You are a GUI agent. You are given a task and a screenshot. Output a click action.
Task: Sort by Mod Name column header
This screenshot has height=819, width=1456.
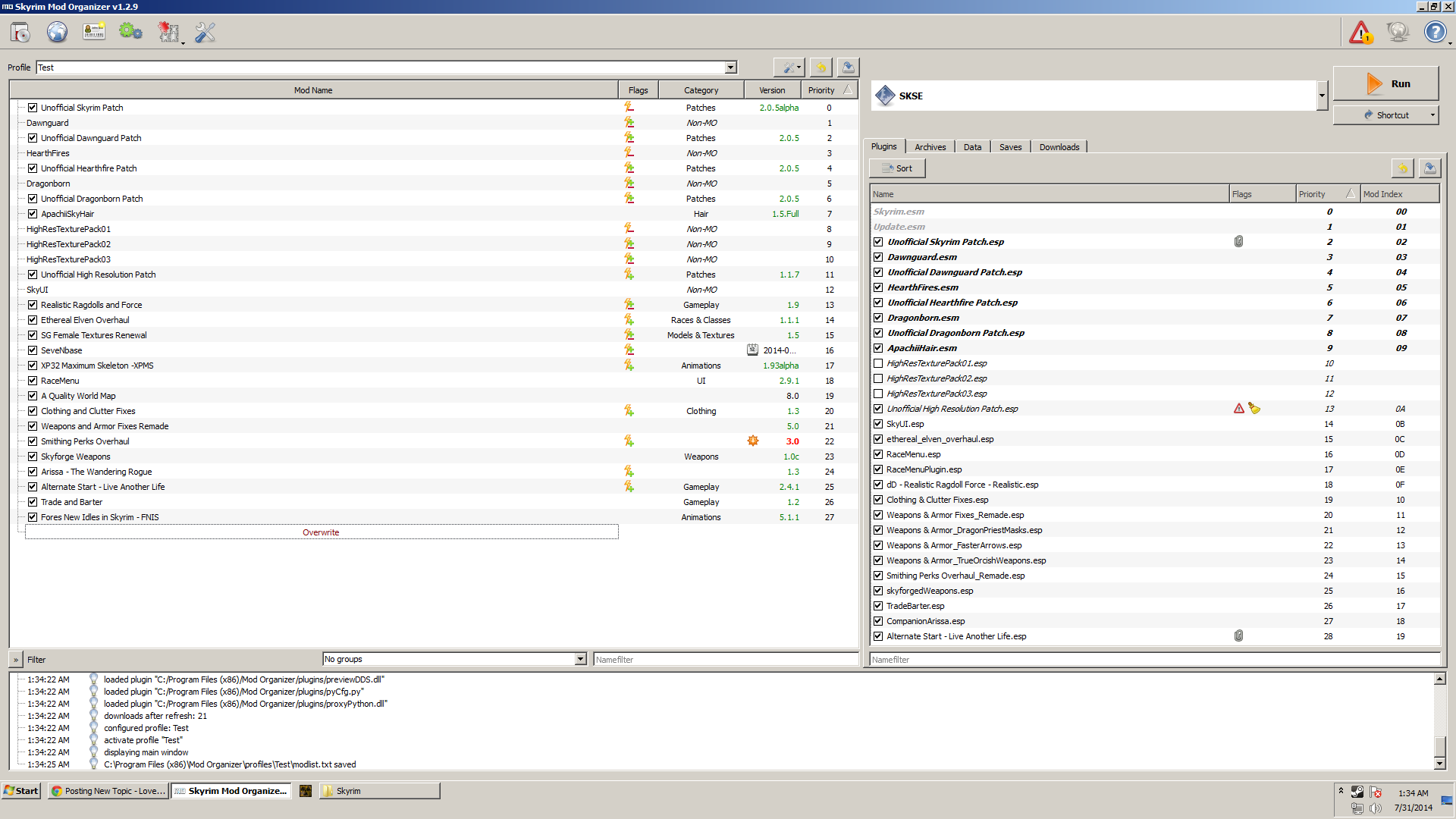313,90
